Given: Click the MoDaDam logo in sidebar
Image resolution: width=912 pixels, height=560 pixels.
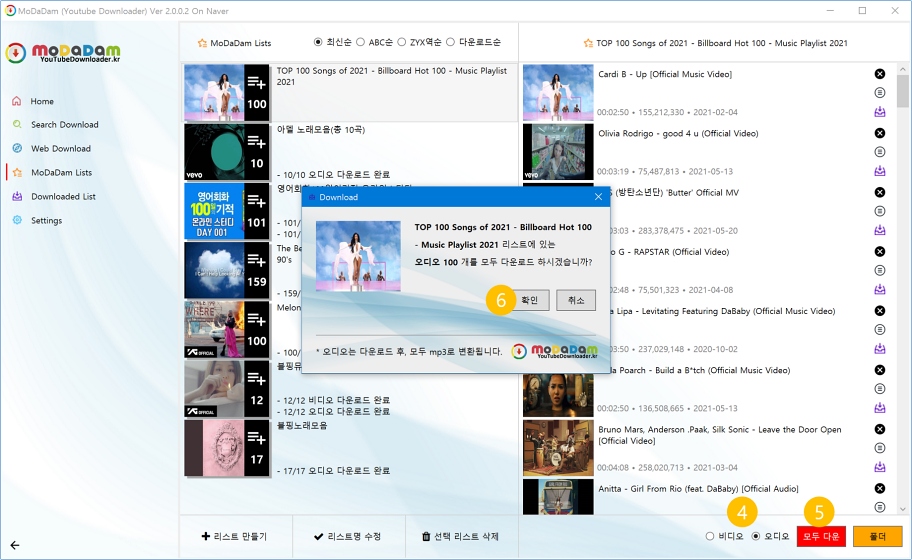Looking at the screenshot, I should point(63,53).
